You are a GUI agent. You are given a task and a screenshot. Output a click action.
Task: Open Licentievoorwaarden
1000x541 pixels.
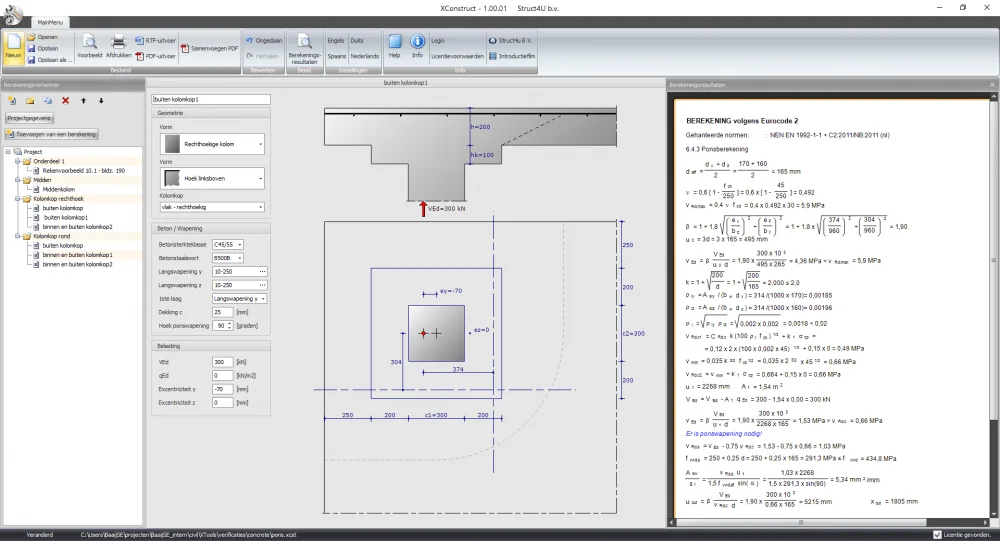pos(457,56)
